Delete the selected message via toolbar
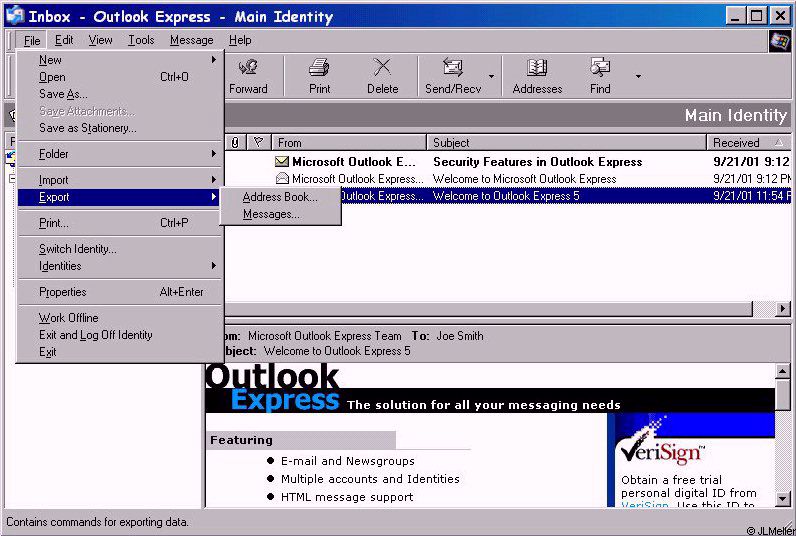 (382, 76)
